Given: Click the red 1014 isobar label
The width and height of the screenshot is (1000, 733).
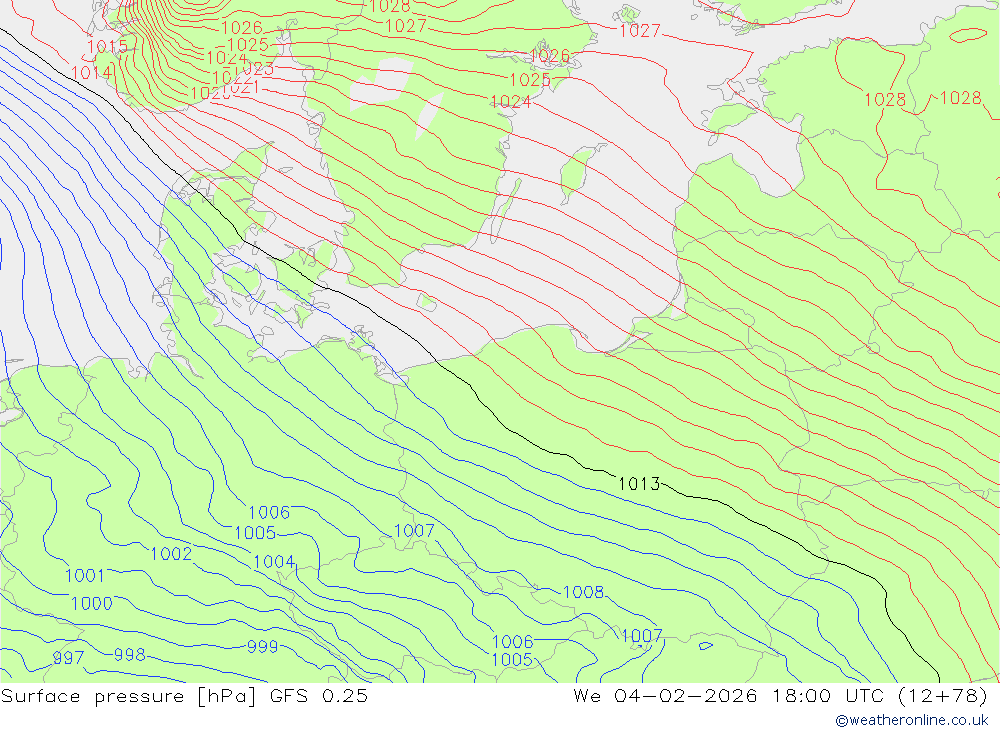Looking at the screenshot, I should (x=92, y=73).
